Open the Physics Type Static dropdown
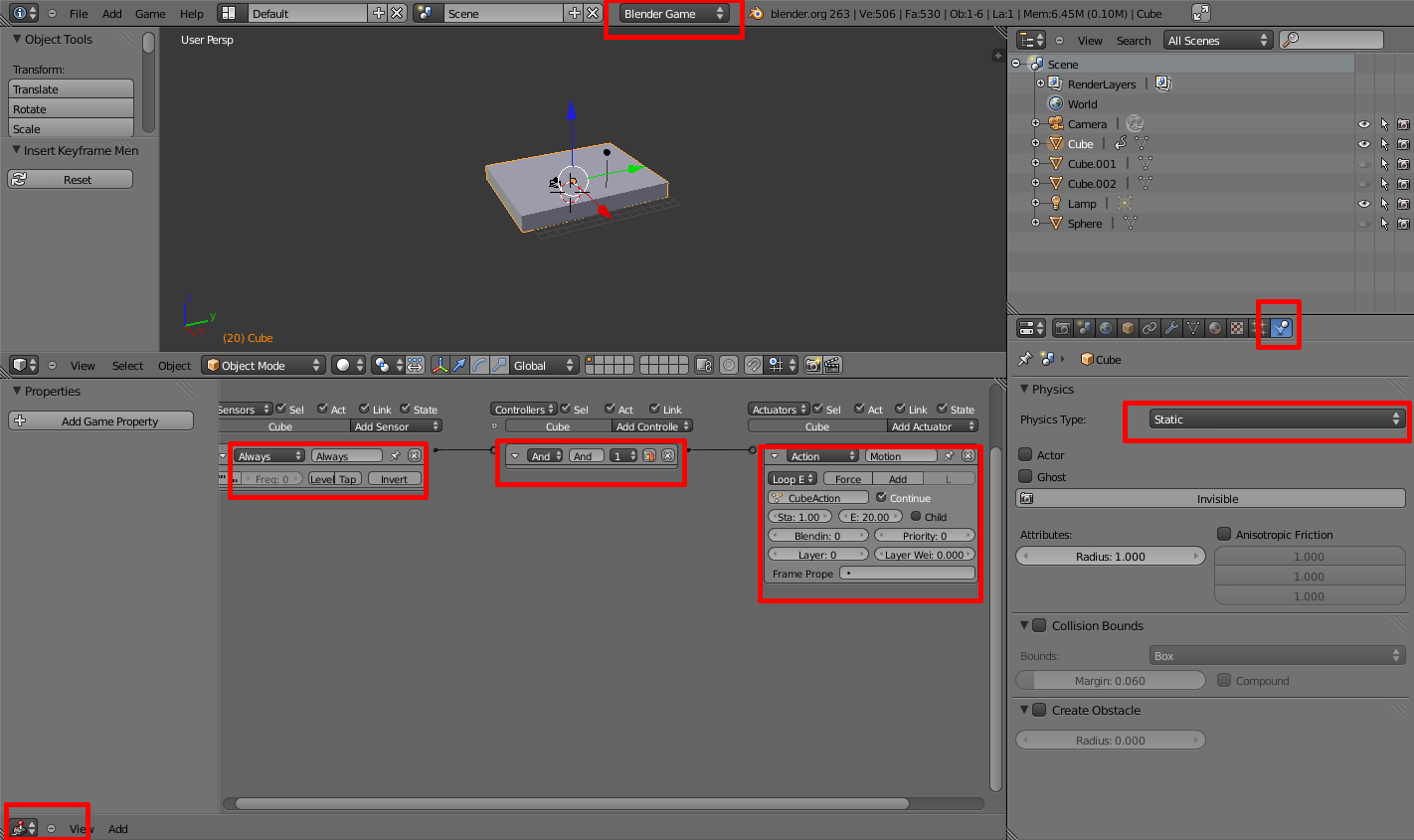The height and width of the screenshot is (840, 1414). click(1277, 420)
